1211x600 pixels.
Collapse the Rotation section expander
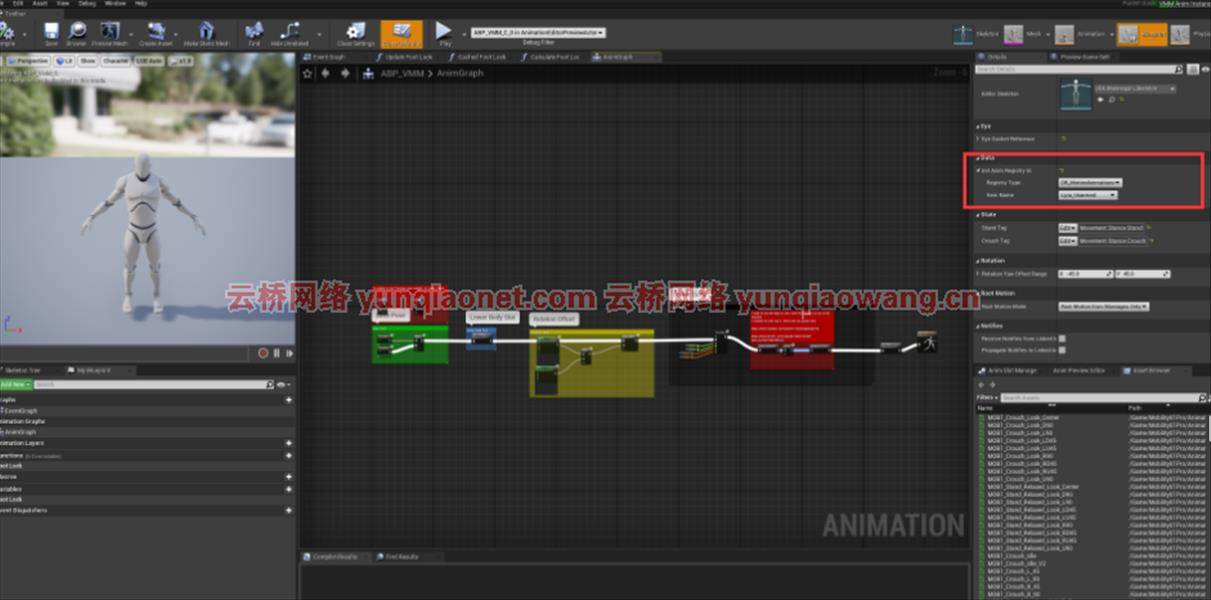979,260
